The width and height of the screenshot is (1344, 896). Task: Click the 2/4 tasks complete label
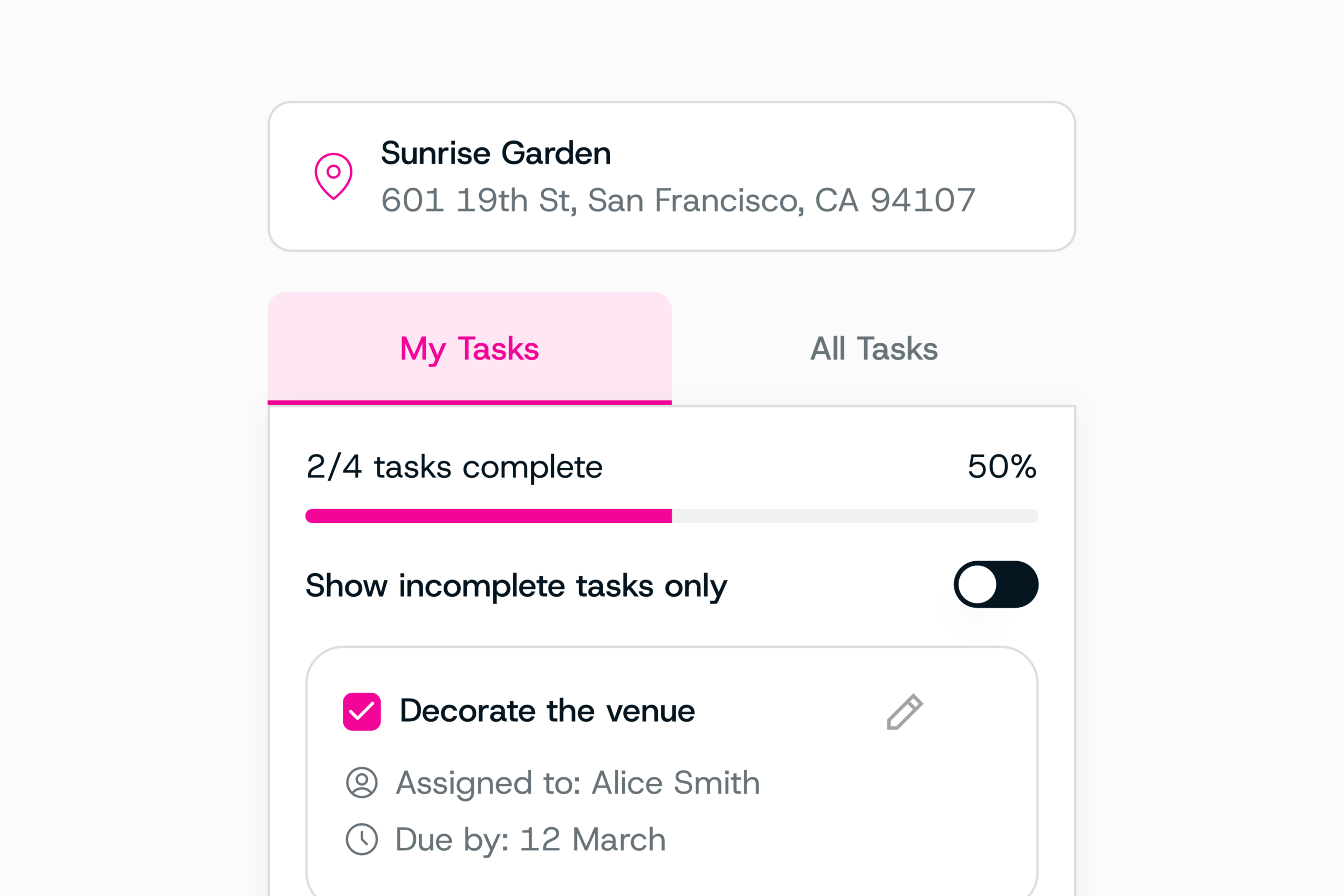(x=454, y=467)
